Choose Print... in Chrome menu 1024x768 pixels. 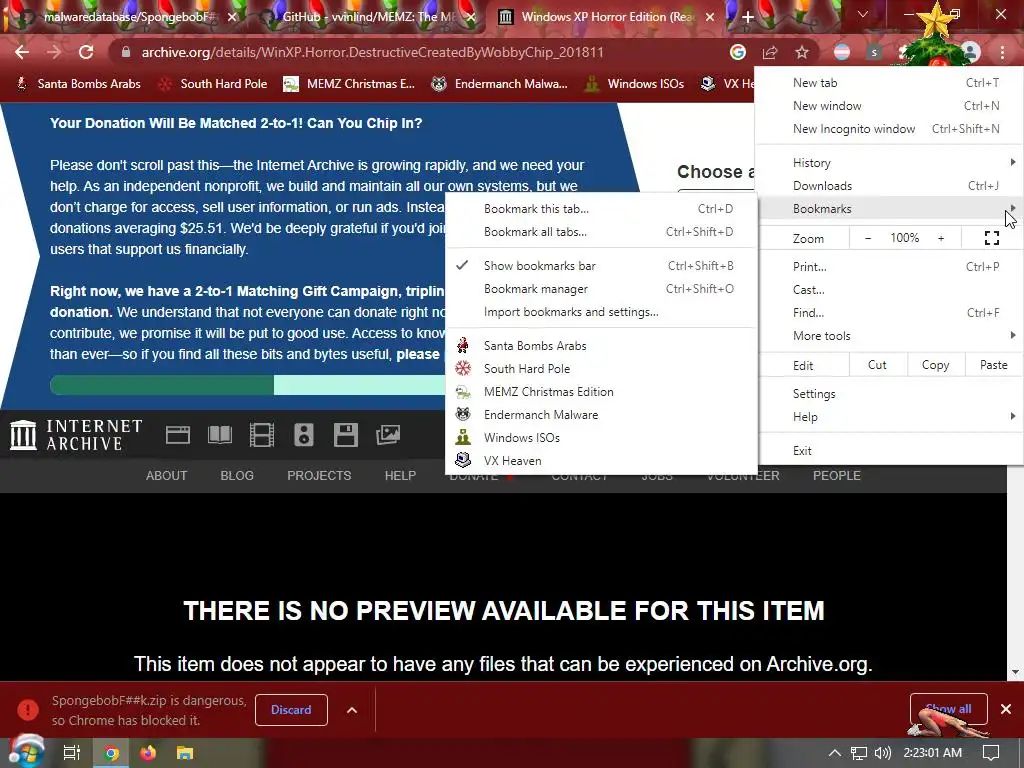(x=889, y=266)
